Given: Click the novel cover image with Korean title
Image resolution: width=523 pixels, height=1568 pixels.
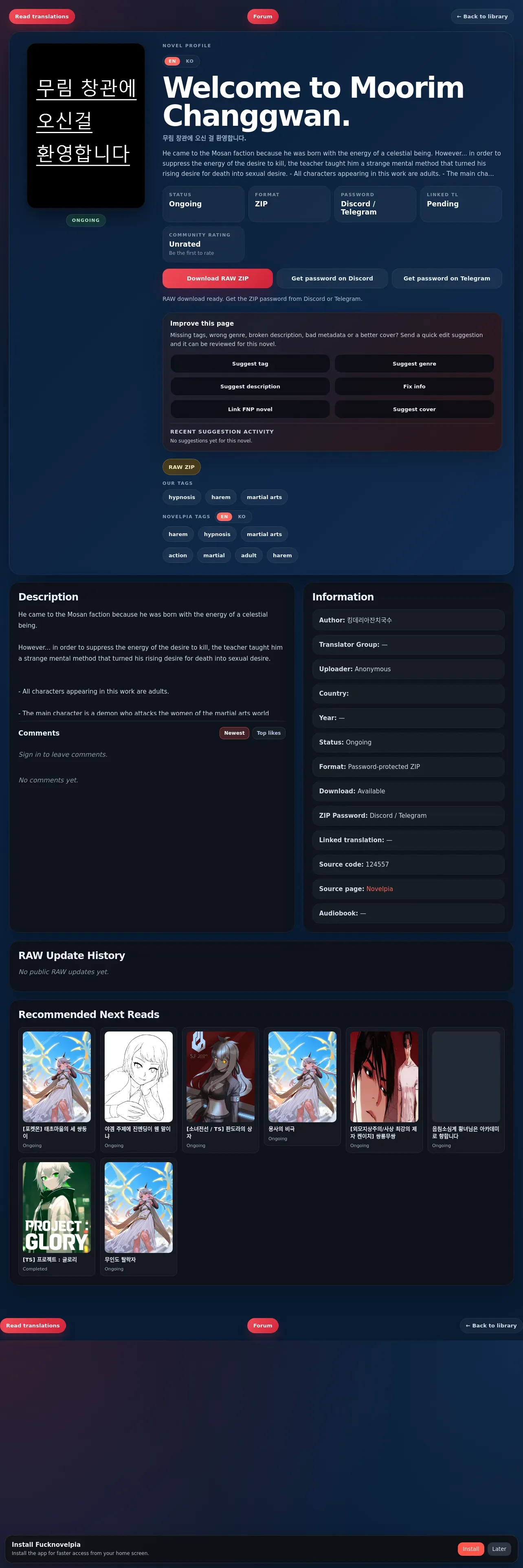Looking at the screenshot, I should pyautogui.click(x=86, y=125).
